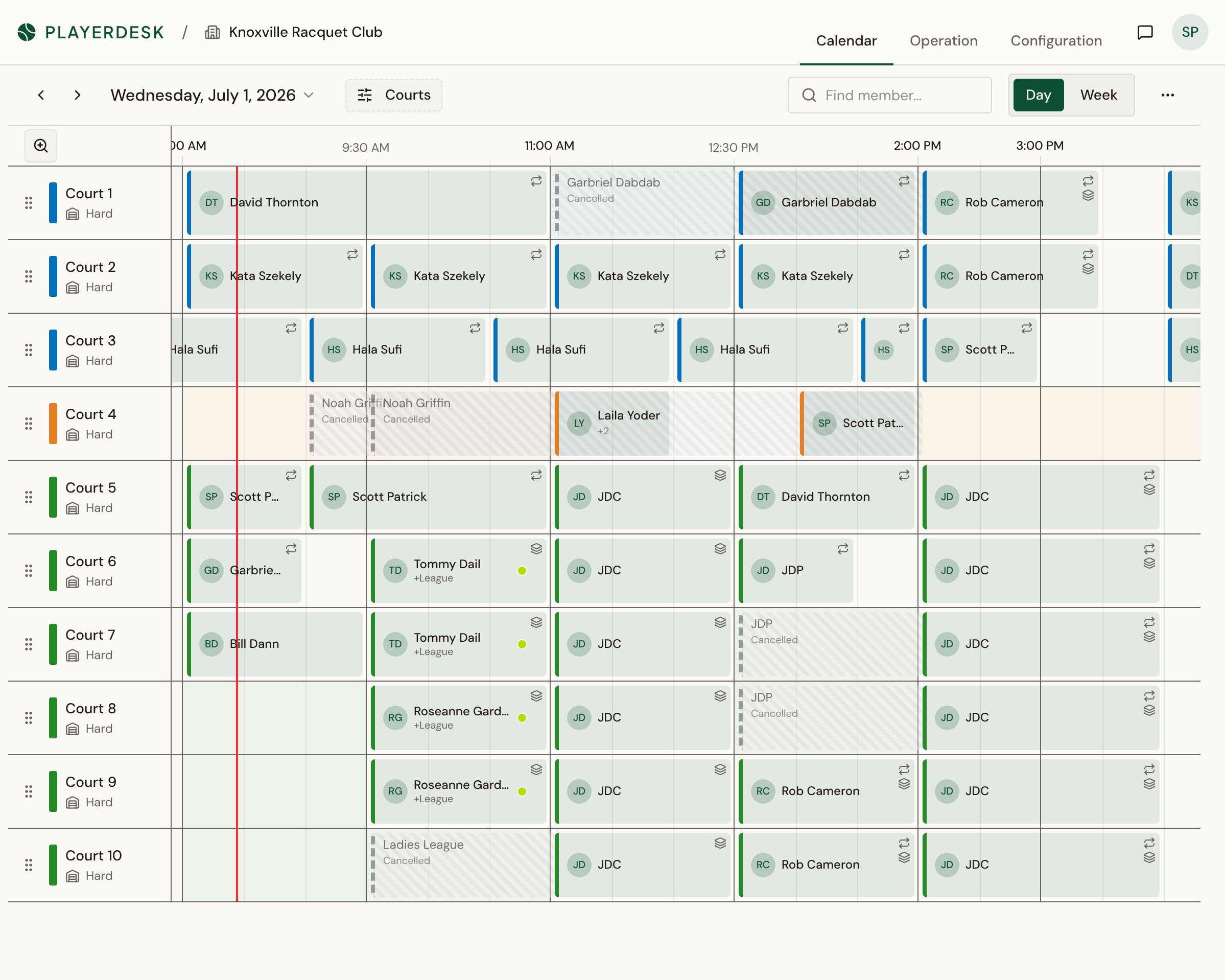Click the repeat icon on Court 6 JDP booking
Viewport: 1225px width, 980px height.
point(842,549)
